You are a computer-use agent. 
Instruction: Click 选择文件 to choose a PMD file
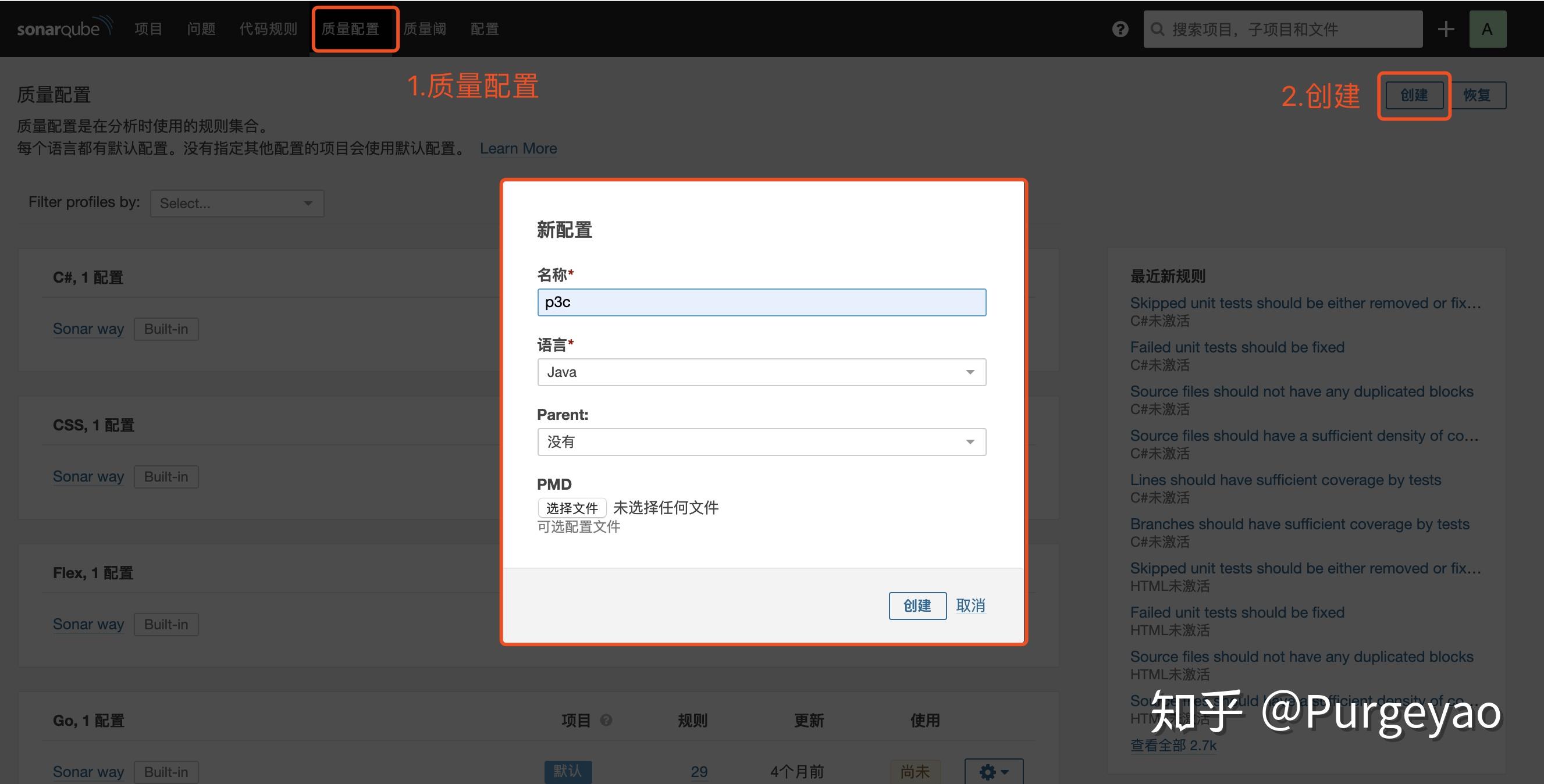[x=571, y=507]
